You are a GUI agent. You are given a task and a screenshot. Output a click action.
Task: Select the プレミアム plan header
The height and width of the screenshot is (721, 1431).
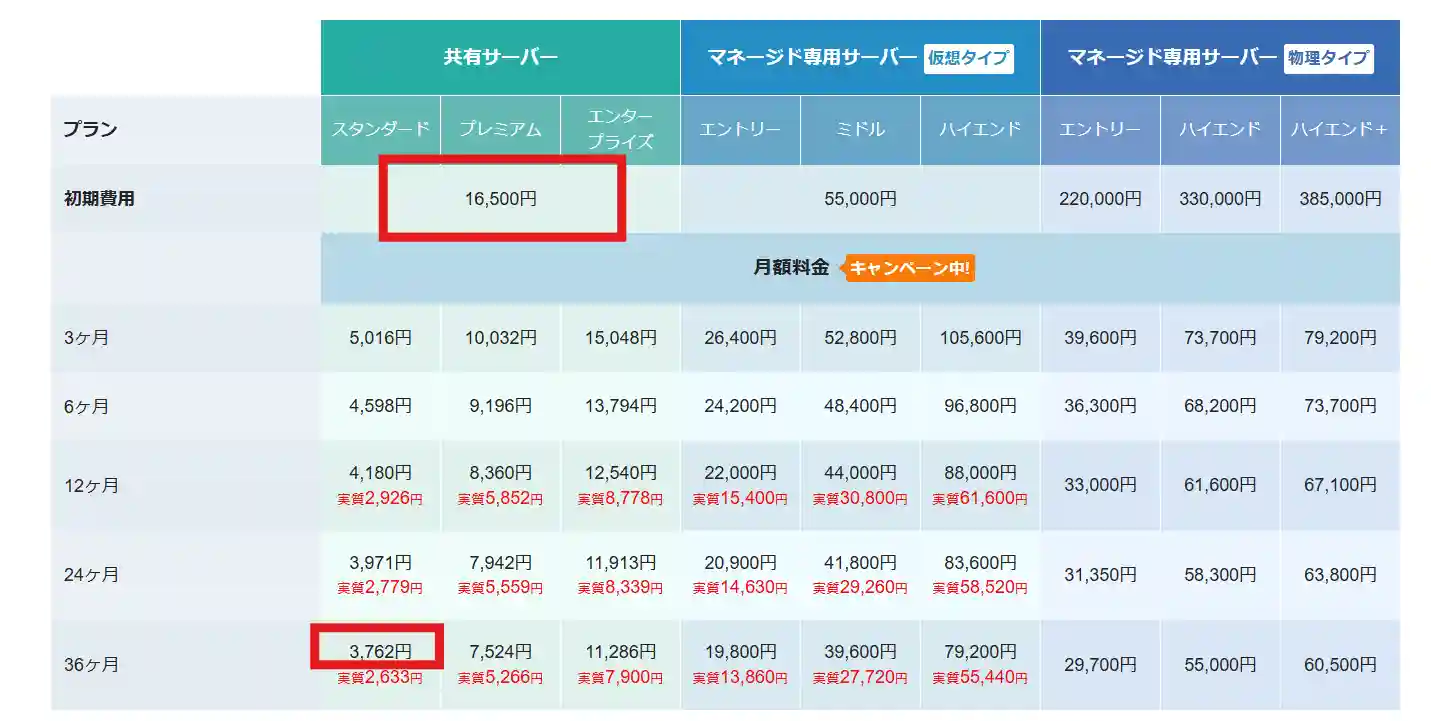(x=500, y=129)
